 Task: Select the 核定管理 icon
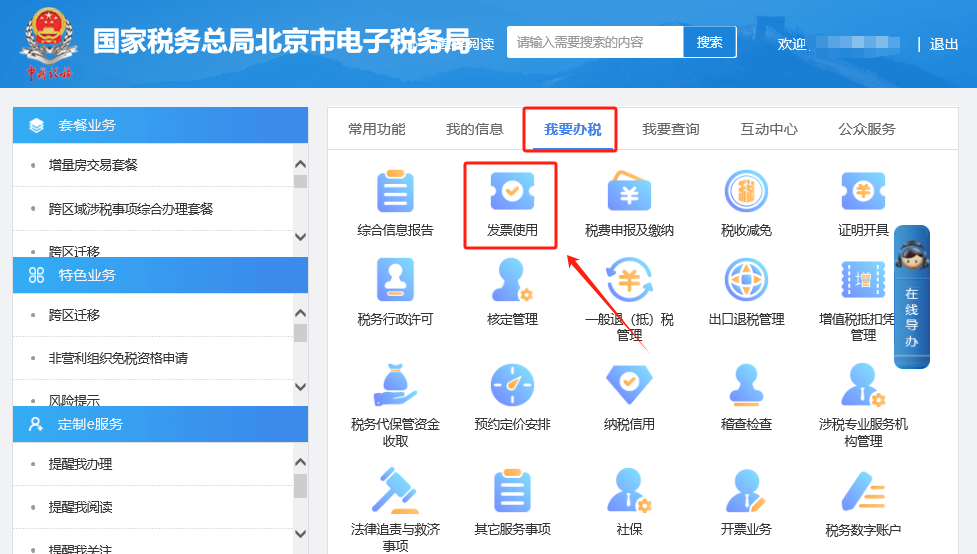pos(512,280)
